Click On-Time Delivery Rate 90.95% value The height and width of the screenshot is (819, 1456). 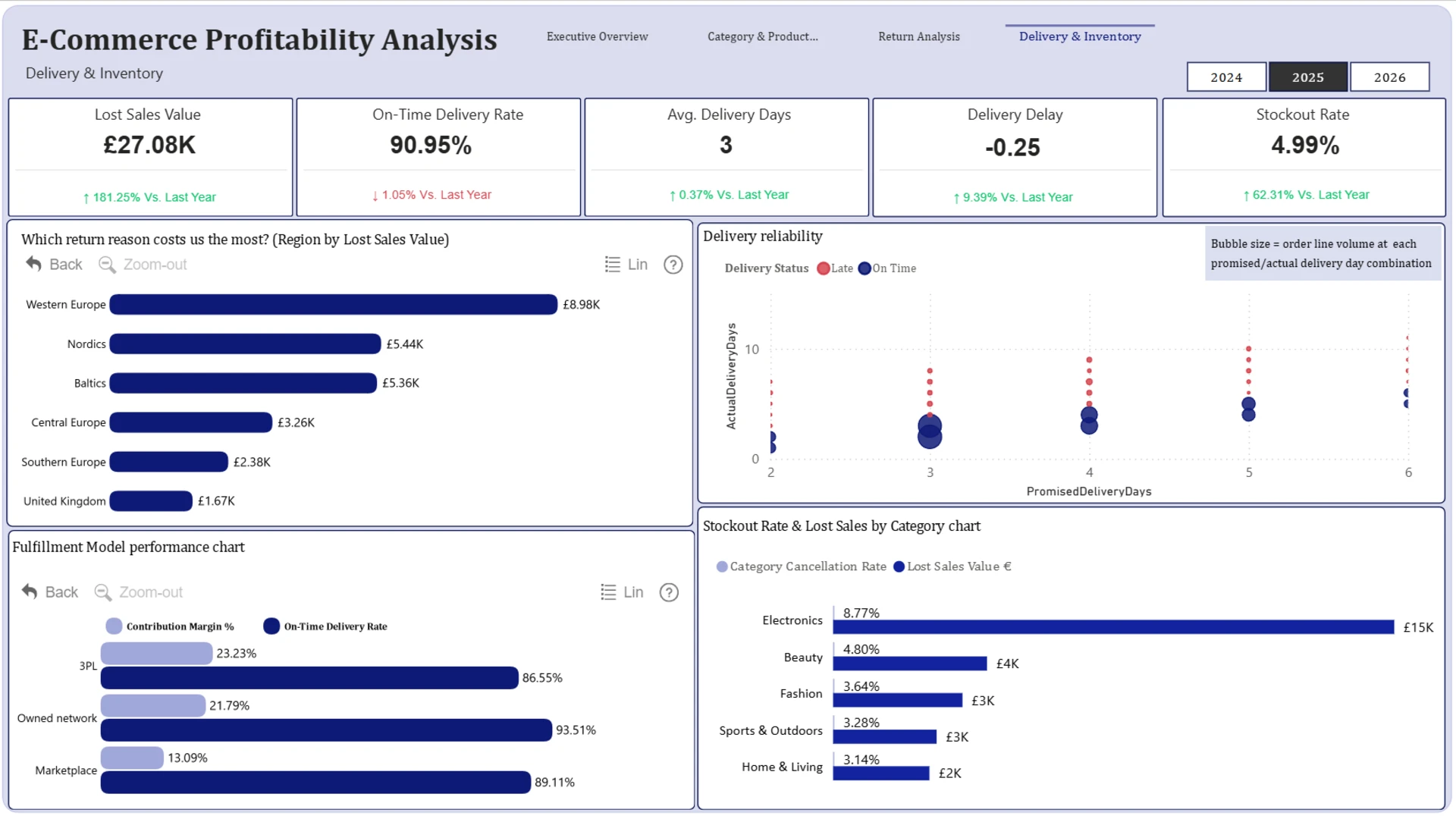pyautogui.click(x=431, y=145)
